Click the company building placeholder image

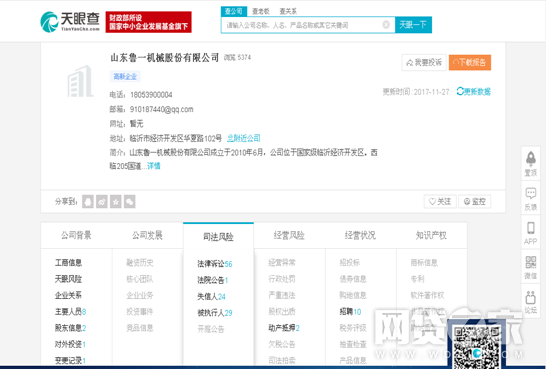80,81
